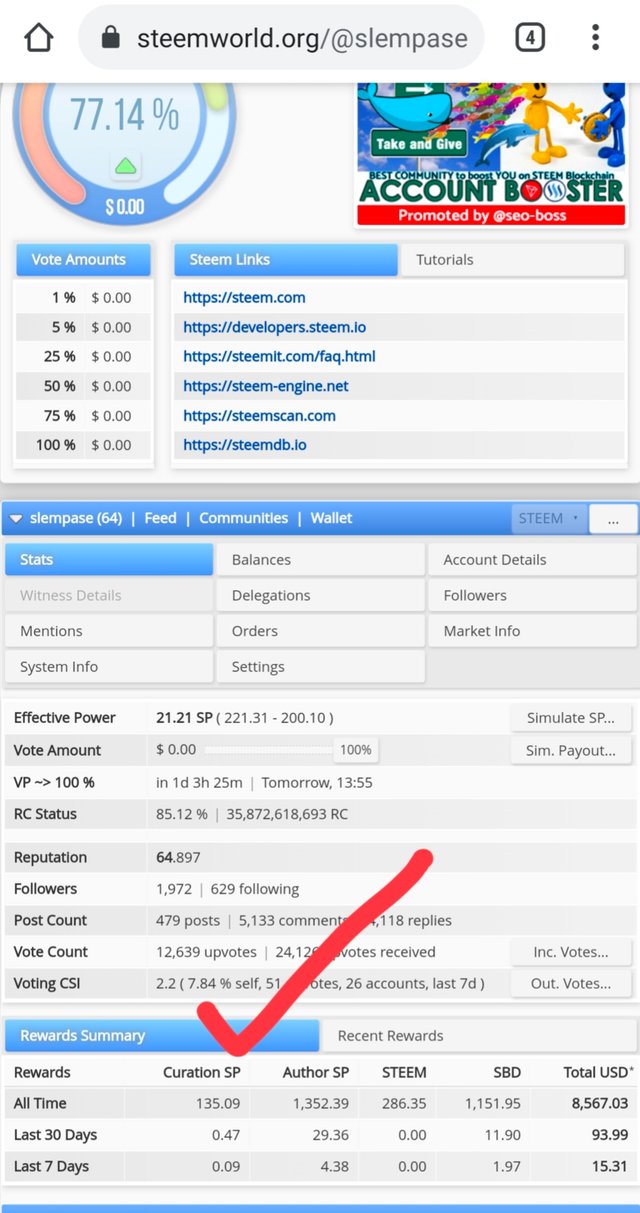
Task: Click the Followers count 1,972
Action: [173, 889]
